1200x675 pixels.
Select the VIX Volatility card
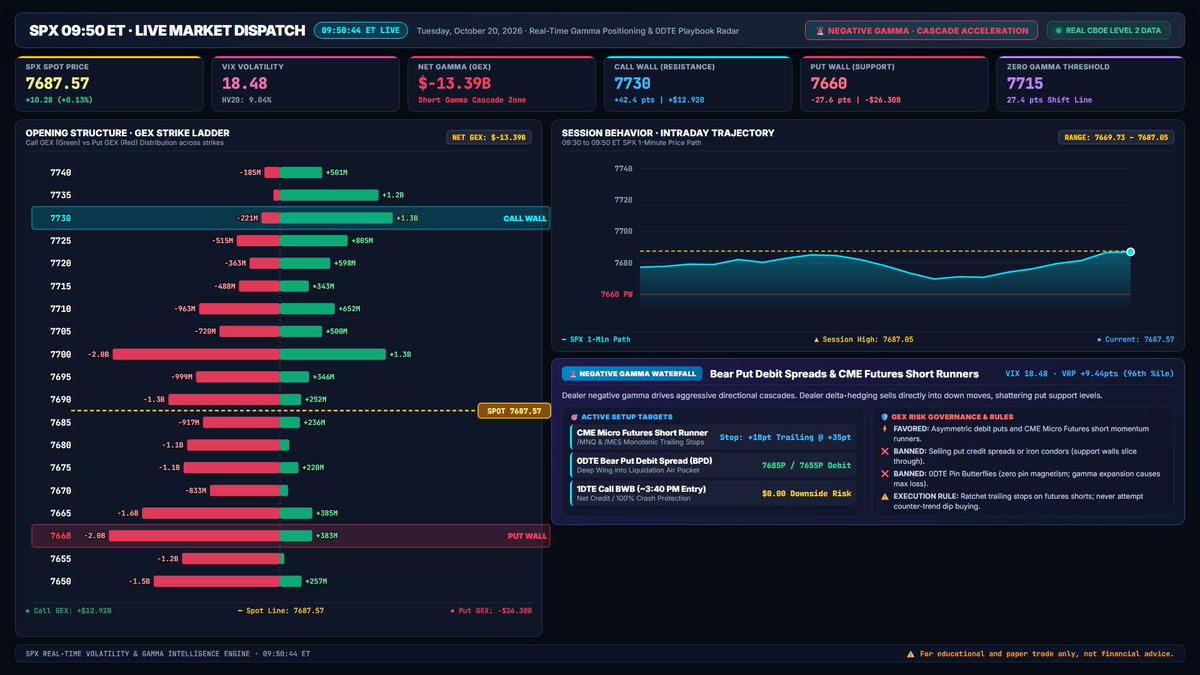305,83
